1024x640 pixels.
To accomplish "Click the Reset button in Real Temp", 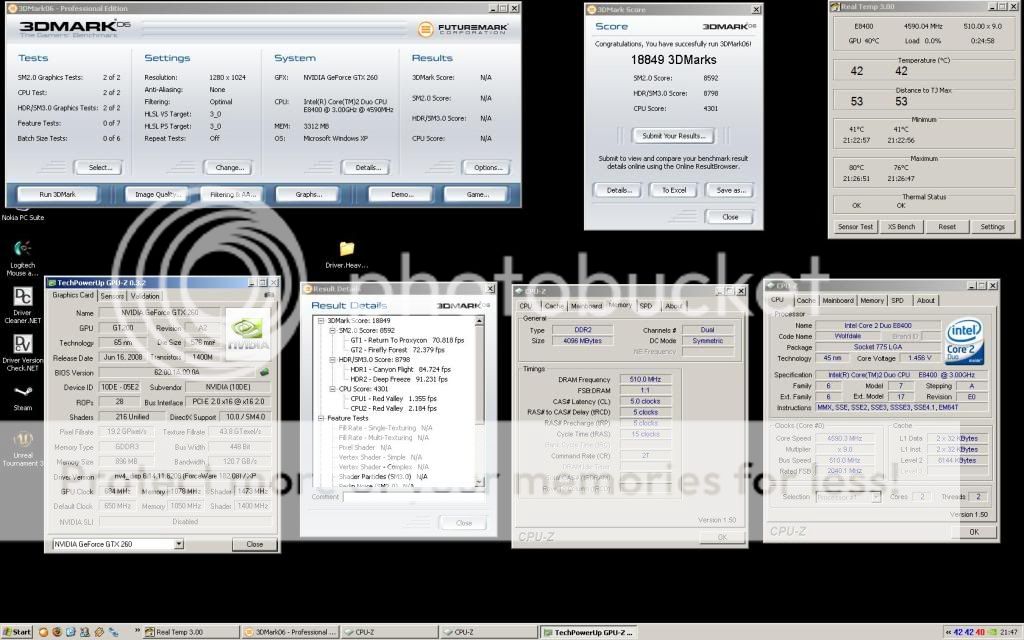I will (x=947, y=227).
